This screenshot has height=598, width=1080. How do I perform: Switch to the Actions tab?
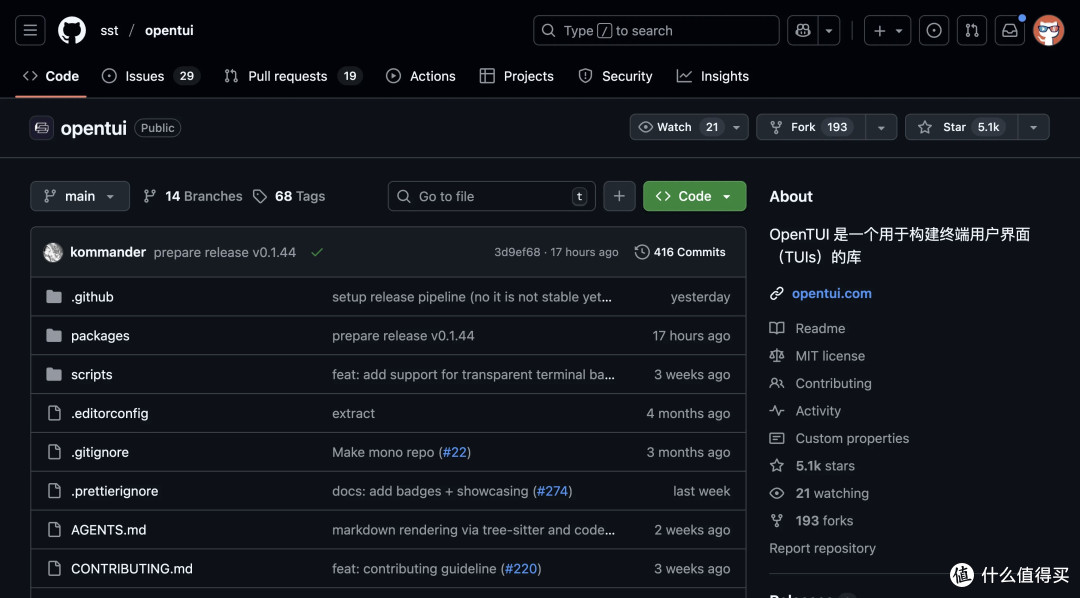421,76
